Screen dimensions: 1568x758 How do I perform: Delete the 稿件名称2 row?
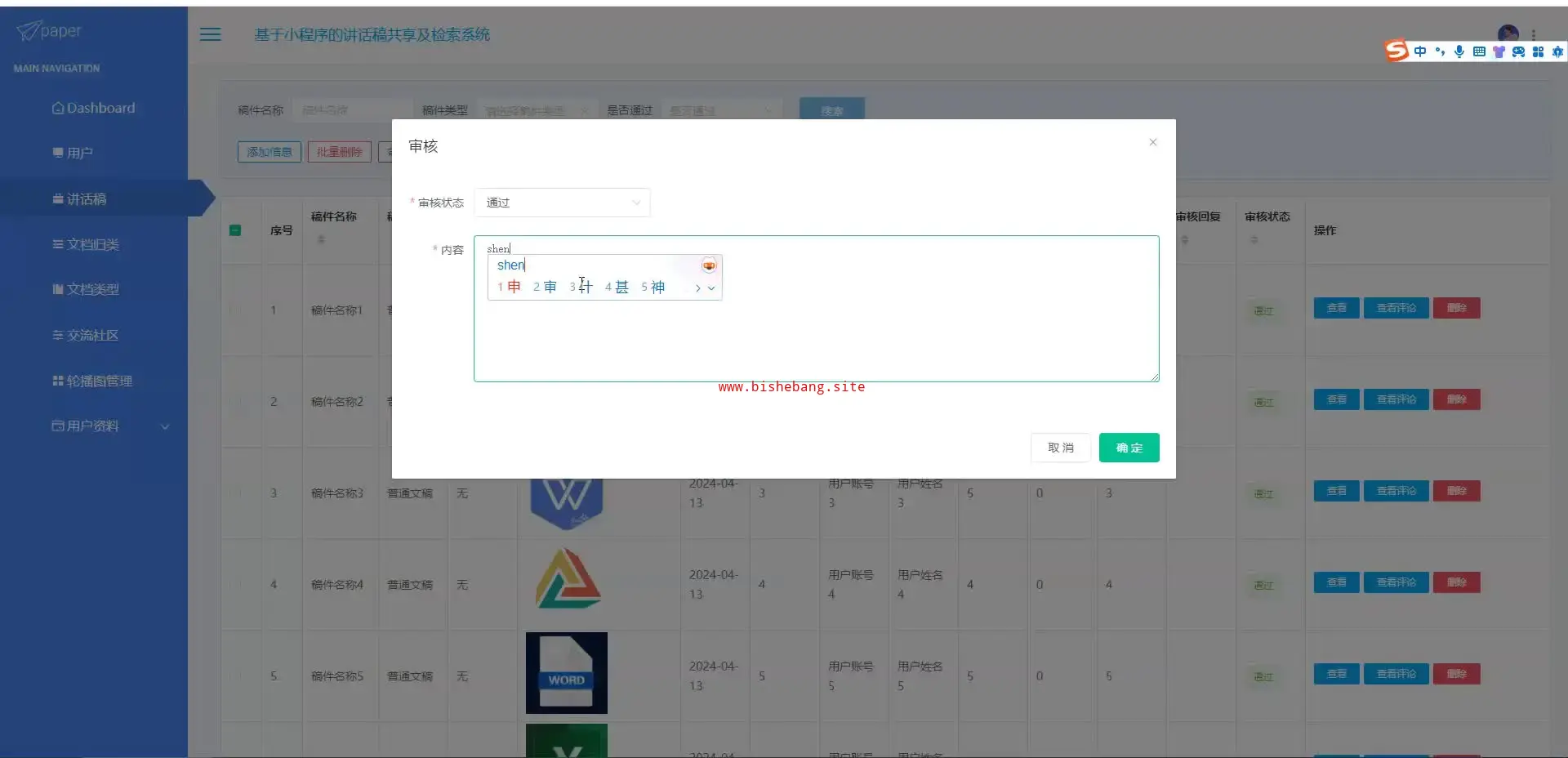(1457, 399)
